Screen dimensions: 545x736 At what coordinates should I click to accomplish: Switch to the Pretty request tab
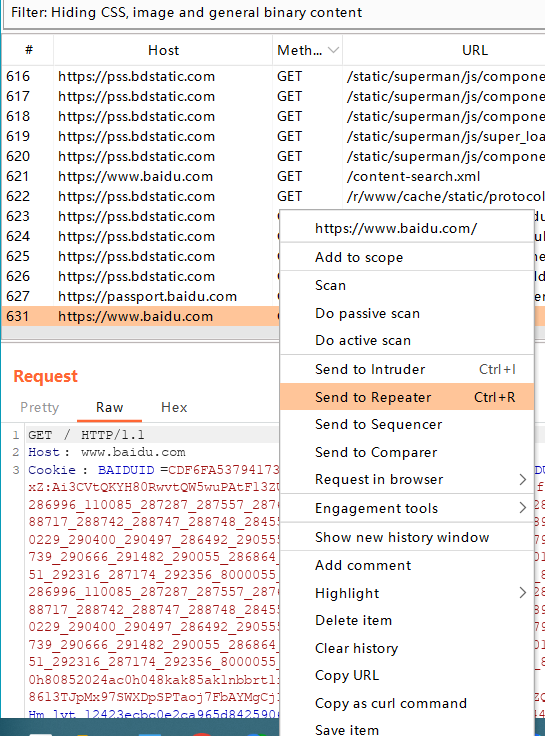coord(39,407)
